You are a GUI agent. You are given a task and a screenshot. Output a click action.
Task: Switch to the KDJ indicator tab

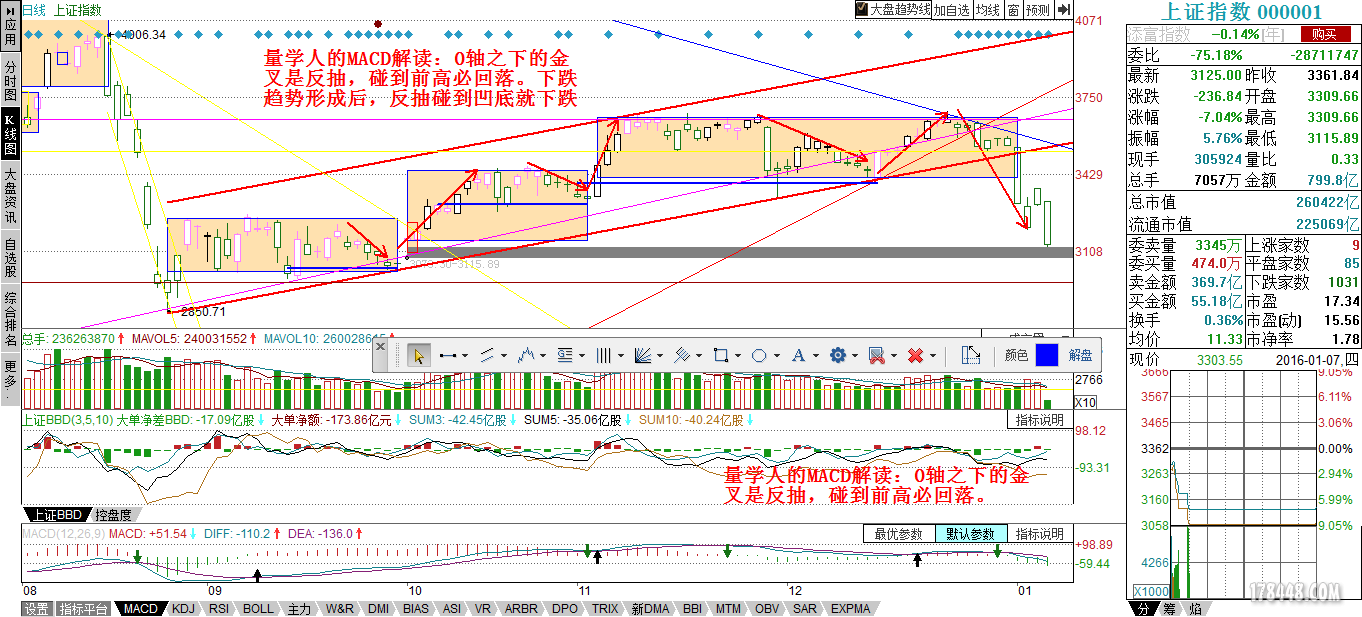(183, 608)
